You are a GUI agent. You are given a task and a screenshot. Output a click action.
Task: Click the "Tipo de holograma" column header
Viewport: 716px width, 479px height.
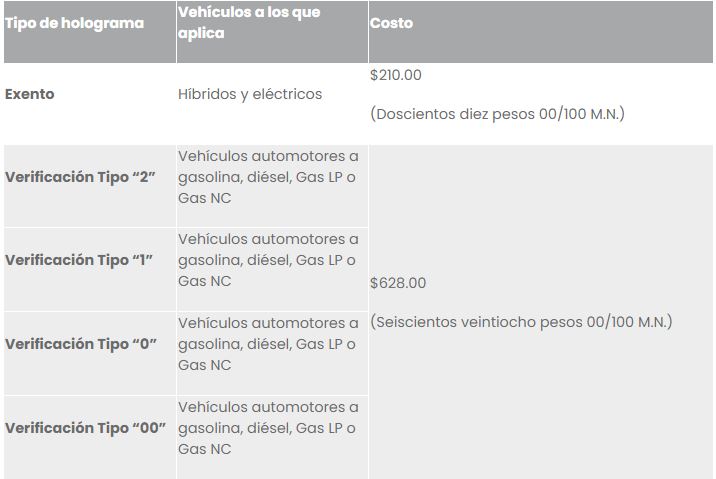(75, 23)
